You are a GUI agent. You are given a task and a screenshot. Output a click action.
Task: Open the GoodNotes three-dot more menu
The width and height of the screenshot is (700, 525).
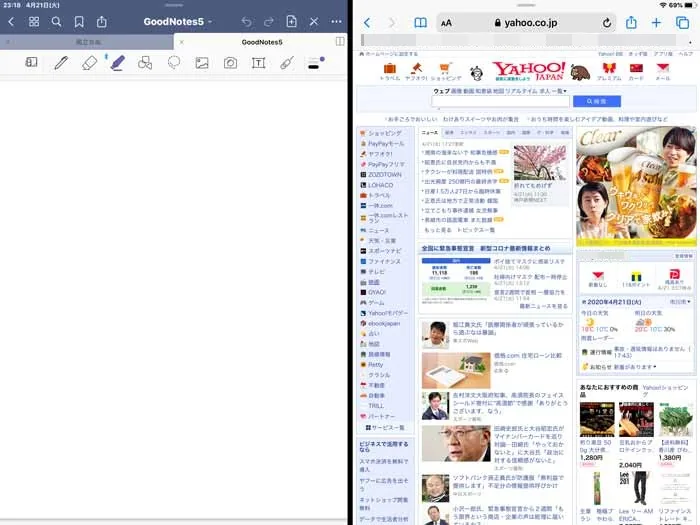336,21
